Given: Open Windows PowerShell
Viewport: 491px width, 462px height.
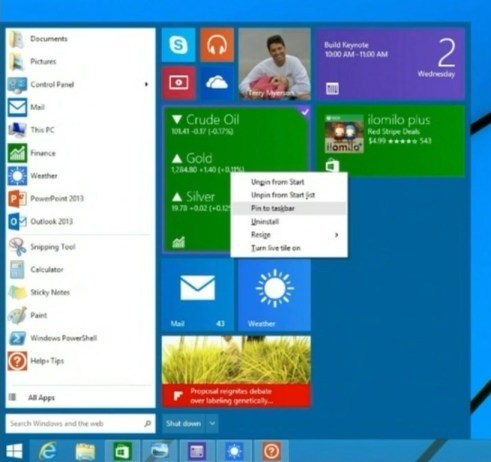Looking at the screenshot, I should (80, 338).
